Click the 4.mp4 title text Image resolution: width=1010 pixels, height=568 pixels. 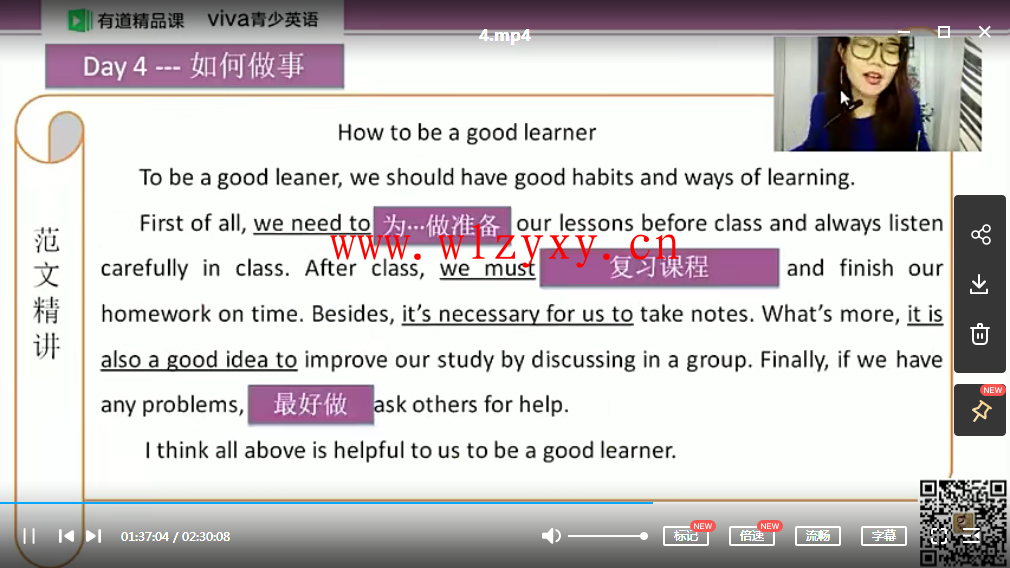[504, 35]
